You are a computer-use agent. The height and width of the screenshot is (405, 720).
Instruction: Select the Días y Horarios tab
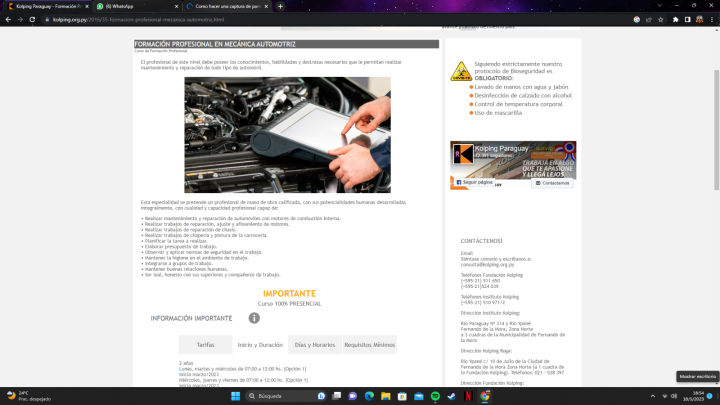tap(315, 345)
